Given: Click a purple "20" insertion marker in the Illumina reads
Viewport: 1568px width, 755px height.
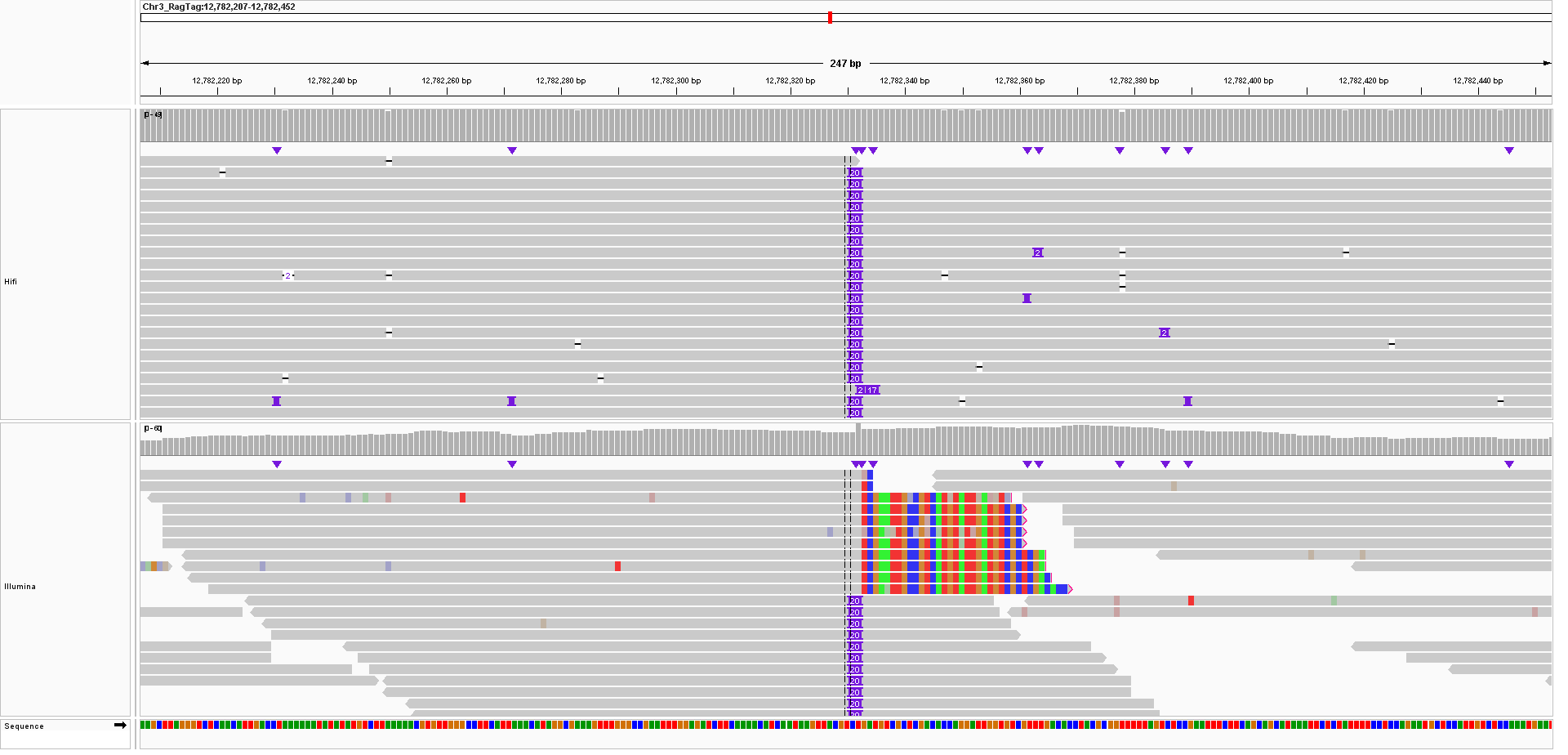Looking at the screenshot, I should click(854, 646).
